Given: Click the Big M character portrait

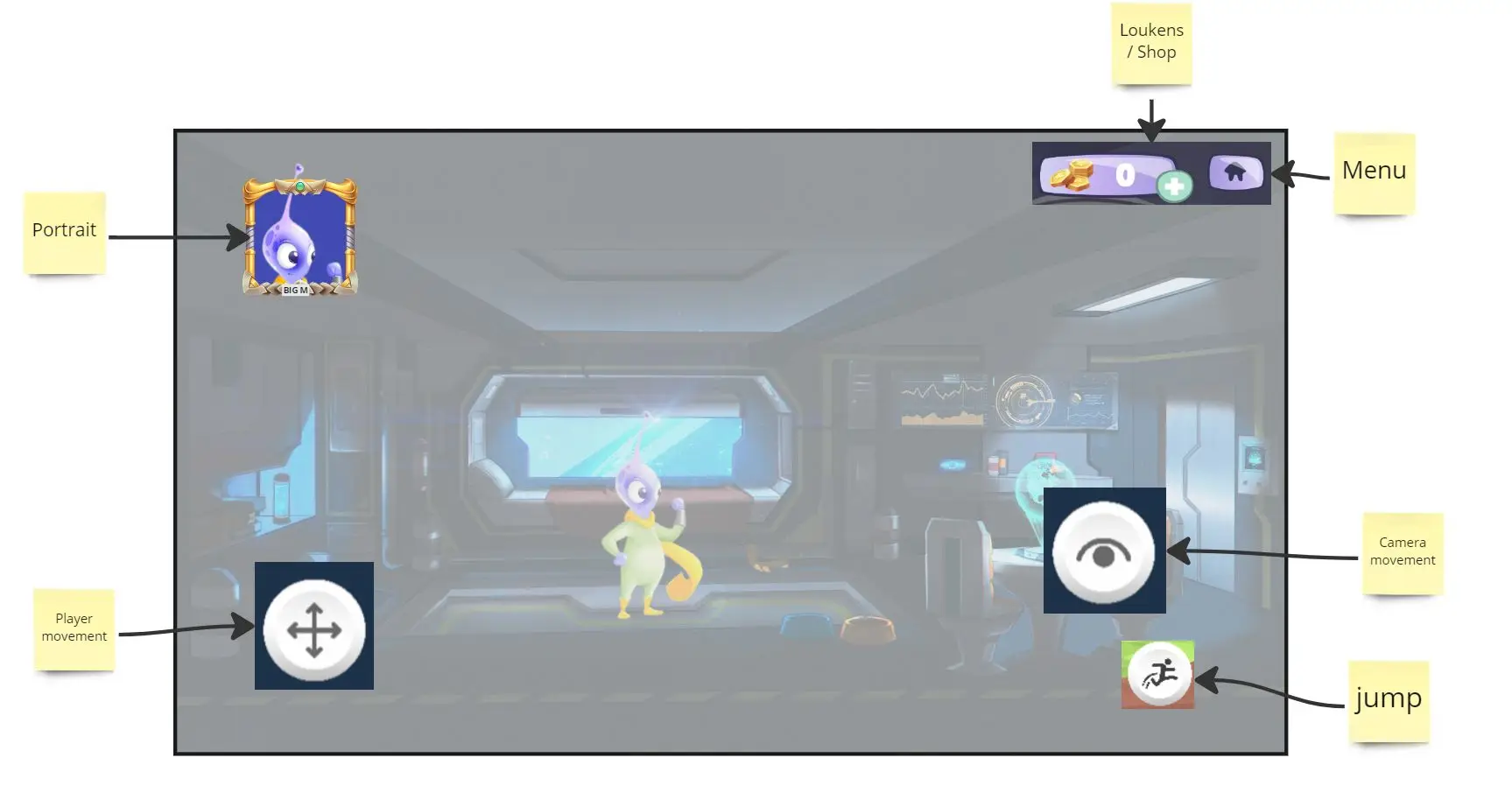Looking at the screenshot, I should point(299,237).
